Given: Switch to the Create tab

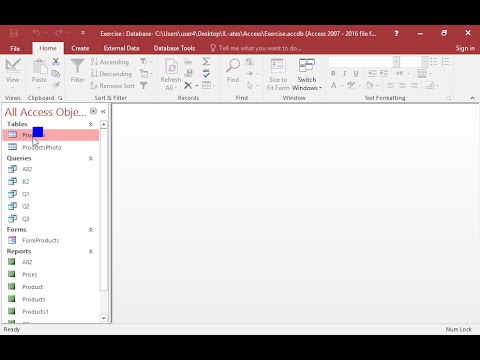Looking at the screenshot, I should 80,48.
